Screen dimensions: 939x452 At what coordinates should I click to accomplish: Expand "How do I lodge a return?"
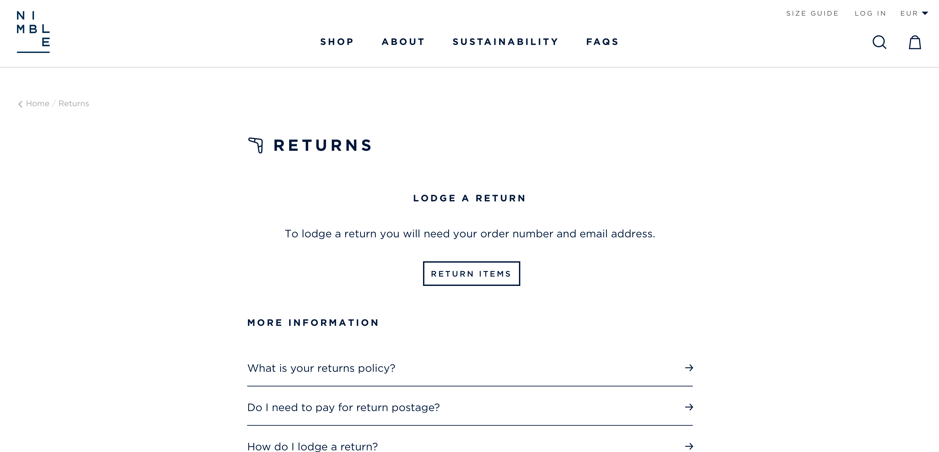[312, 446]
